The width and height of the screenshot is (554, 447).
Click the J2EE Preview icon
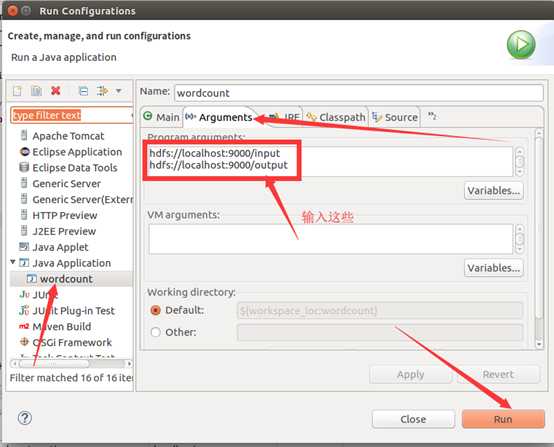(24, 231)
